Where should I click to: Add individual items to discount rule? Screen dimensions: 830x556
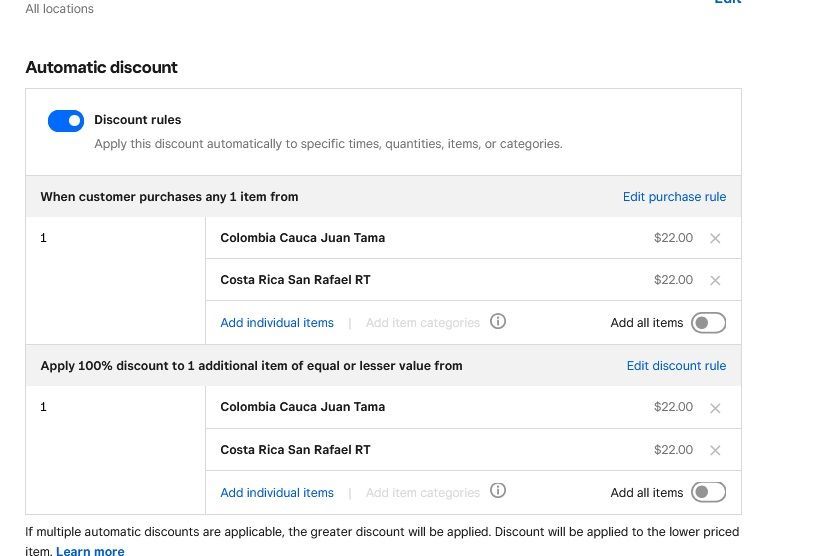[x=277, y=492]
